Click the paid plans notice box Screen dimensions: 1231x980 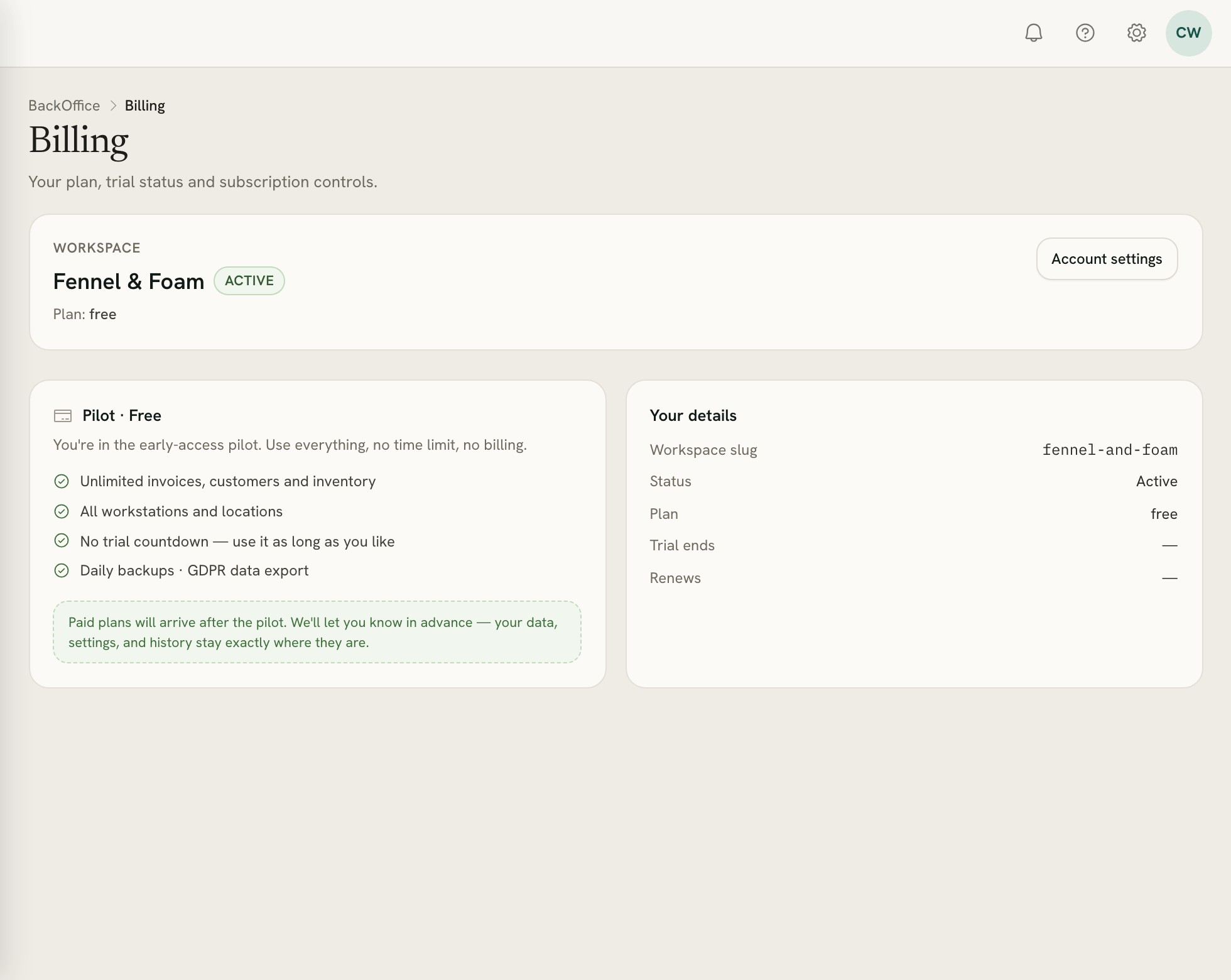pos(317,632)
